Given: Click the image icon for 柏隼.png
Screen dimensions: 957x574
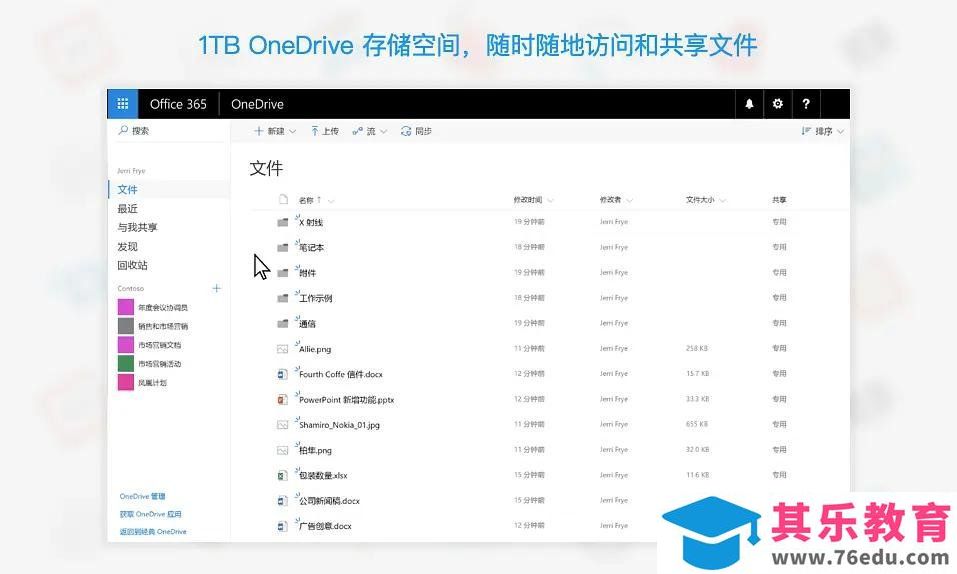Looking at the screenshot, I should (283, 450).
